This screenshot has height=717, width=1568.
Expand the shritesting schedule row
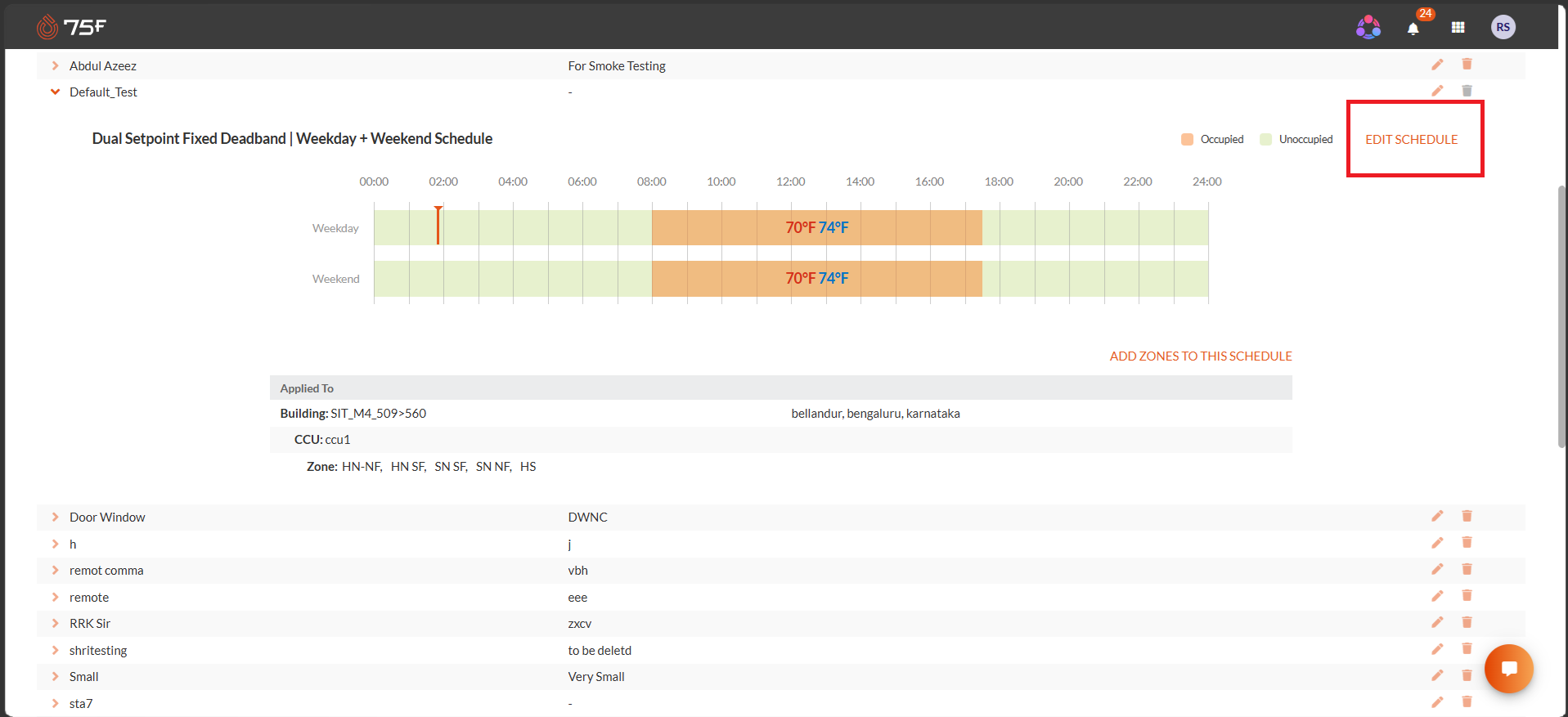(55, 650)
